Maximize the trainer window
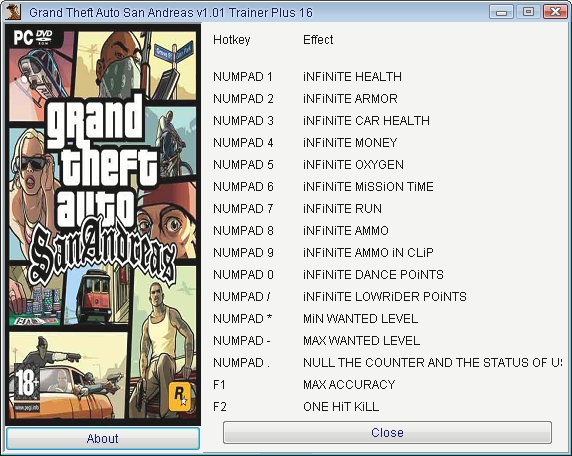The height and width of the screenshot is (456, 572). 528,12
